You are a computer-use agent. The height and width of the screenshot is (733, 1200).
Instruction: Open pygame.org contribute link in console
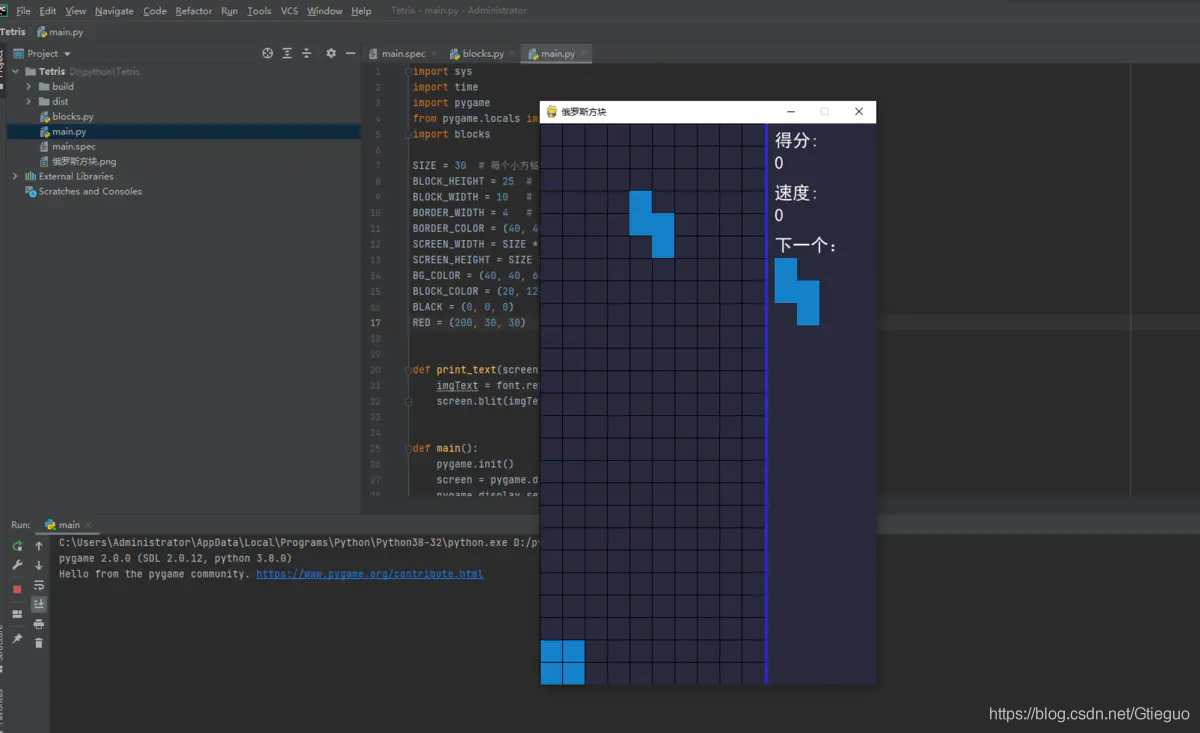click(369, 574)
